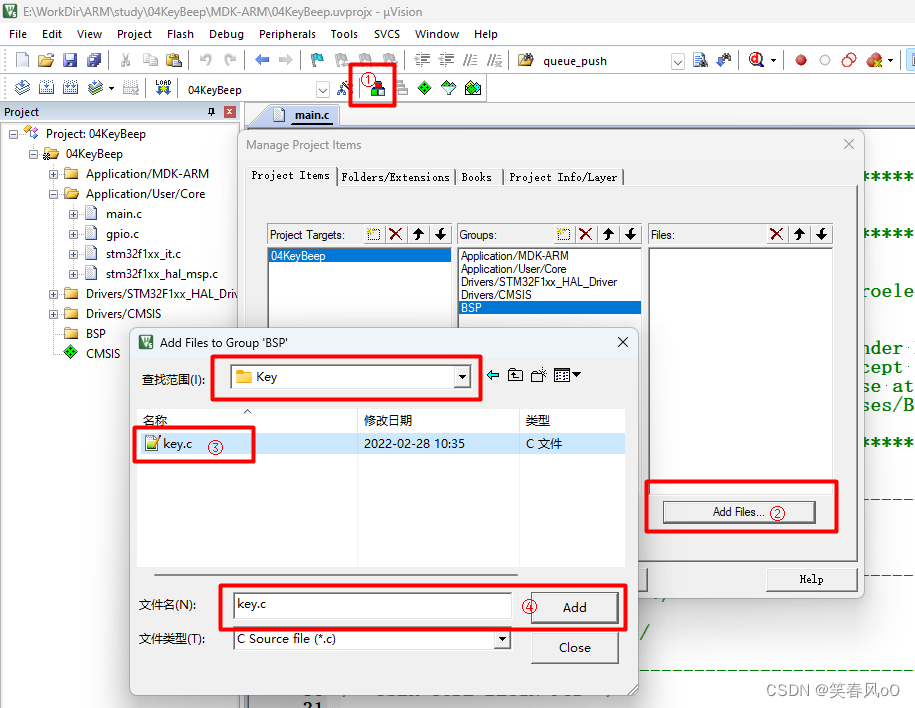The image size is (915, 708).
Task: Expand the Drivers/CMSIS group
Action: (x=53, y=314)
